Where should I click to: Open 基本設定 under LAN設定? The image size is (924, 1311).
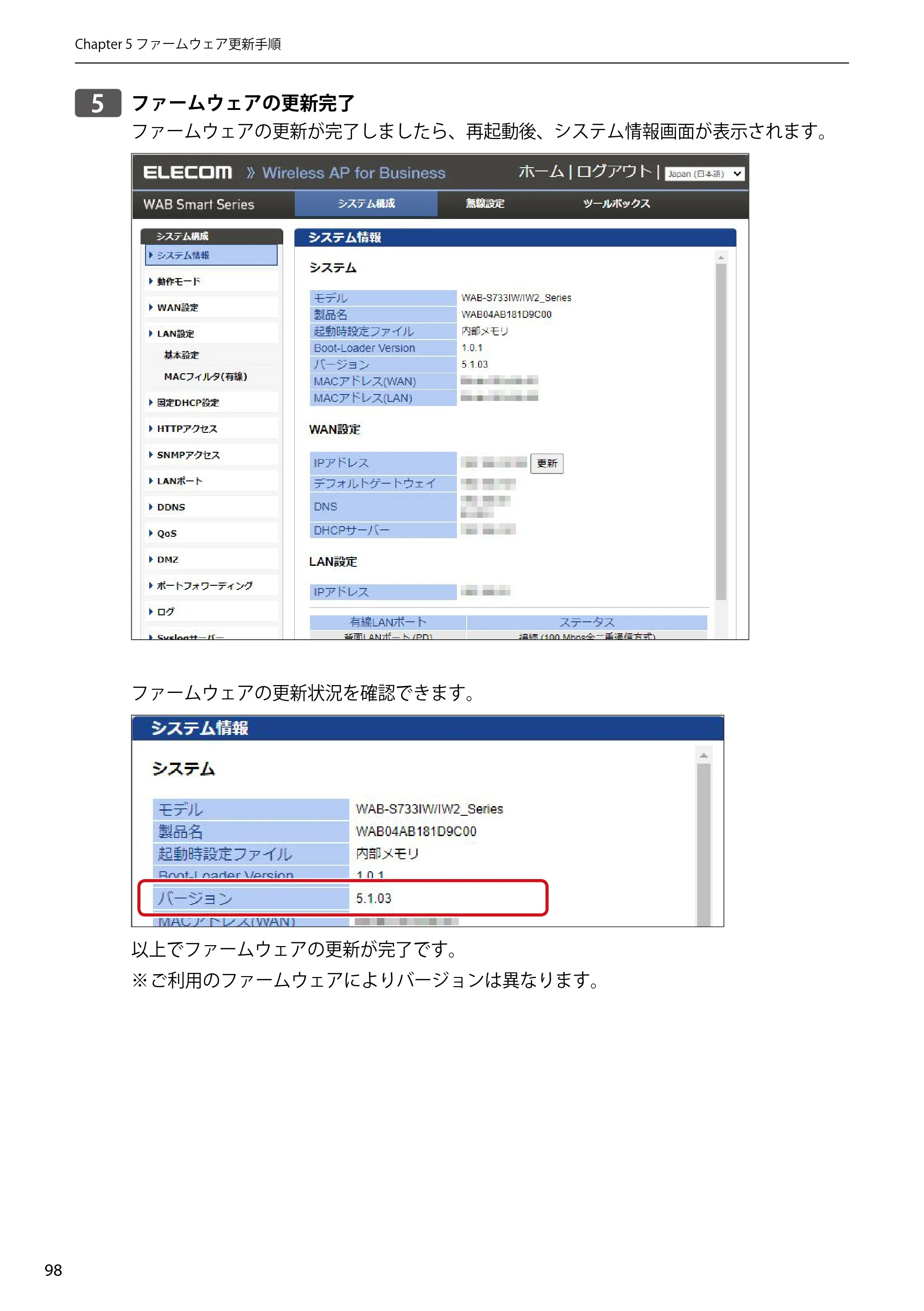coord(182,355)
